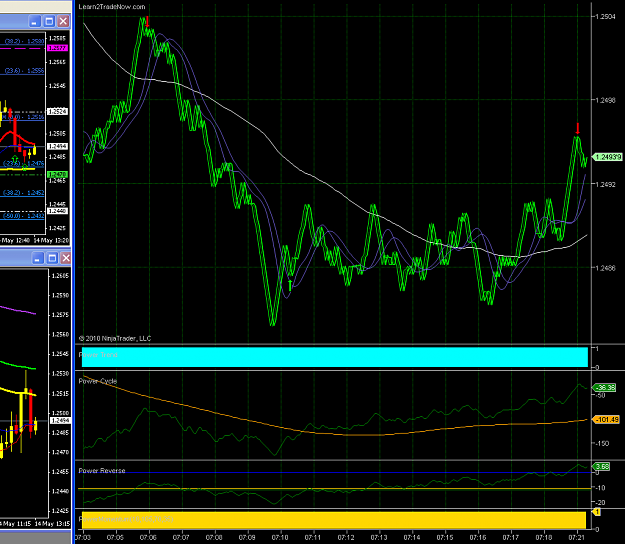The width and height of the screenshot is (625, 544).
Task: Click the 07:21 time axis label
Action: (577, 538)
